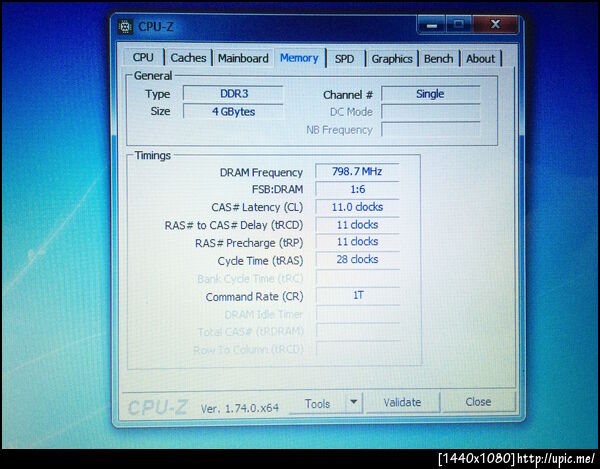This screenshot has width=600, height=469.
Task: Click the 28 clocks tRAS value
Action: [357, 259]
